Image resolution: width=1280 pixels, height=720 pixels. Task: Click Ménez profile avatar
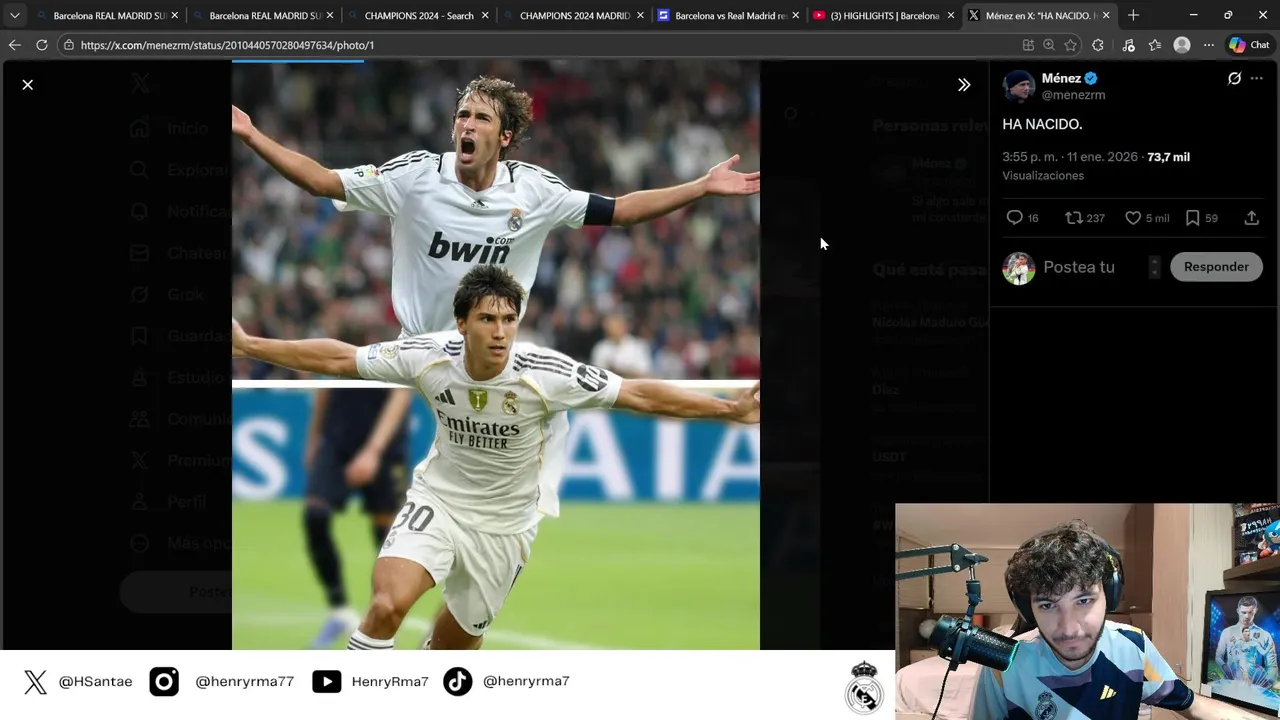click(x=1018, y=86)
